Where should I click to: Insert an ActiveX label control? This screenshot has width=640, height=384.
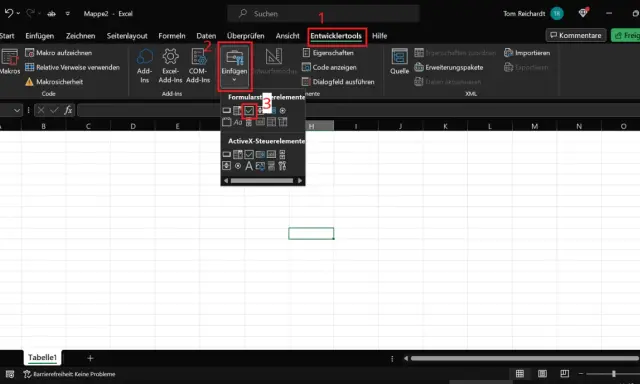pyautogui.click(x=249, y=166)
